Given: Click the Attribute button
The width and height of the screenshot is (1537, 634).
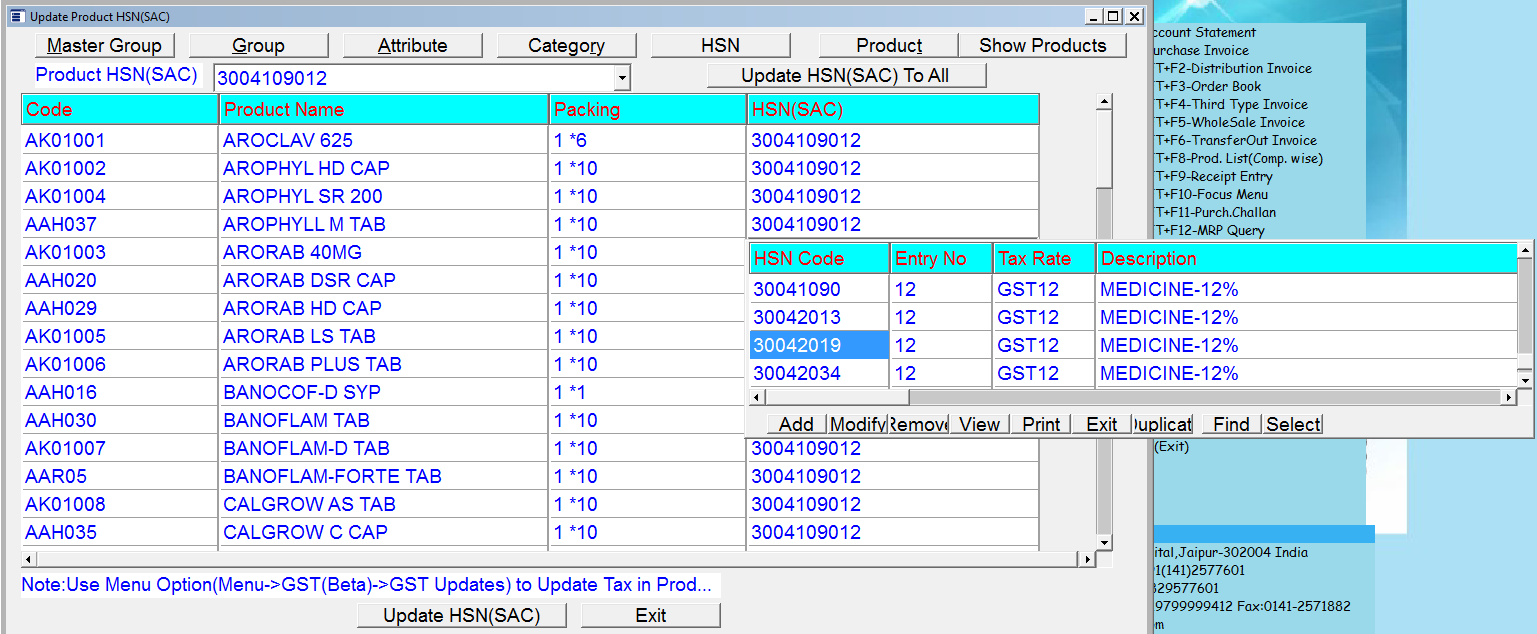Looking at the screenshot, I should [412, 45].
